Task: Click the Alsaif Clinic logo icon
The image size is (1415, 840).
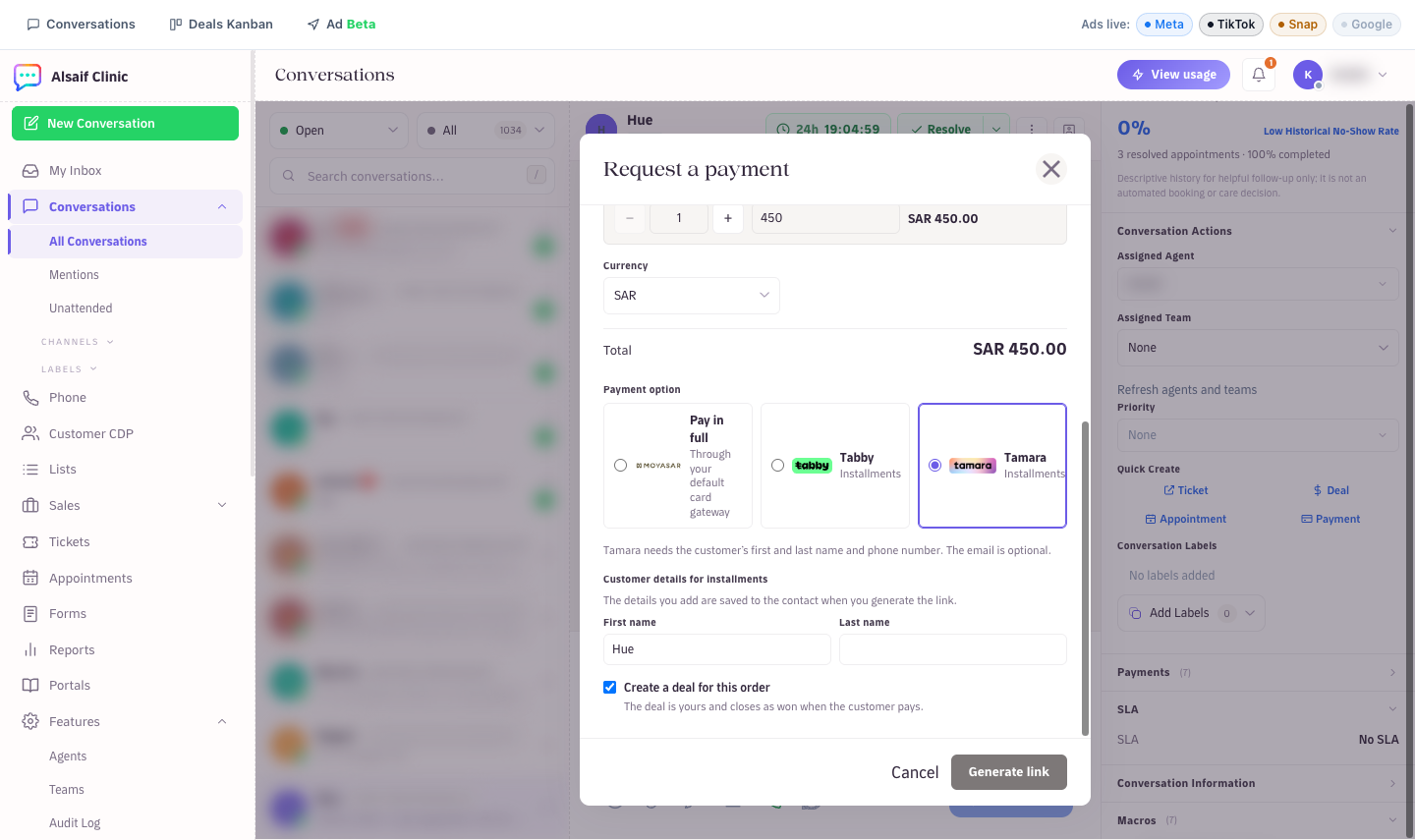Action: coord(28,77)
